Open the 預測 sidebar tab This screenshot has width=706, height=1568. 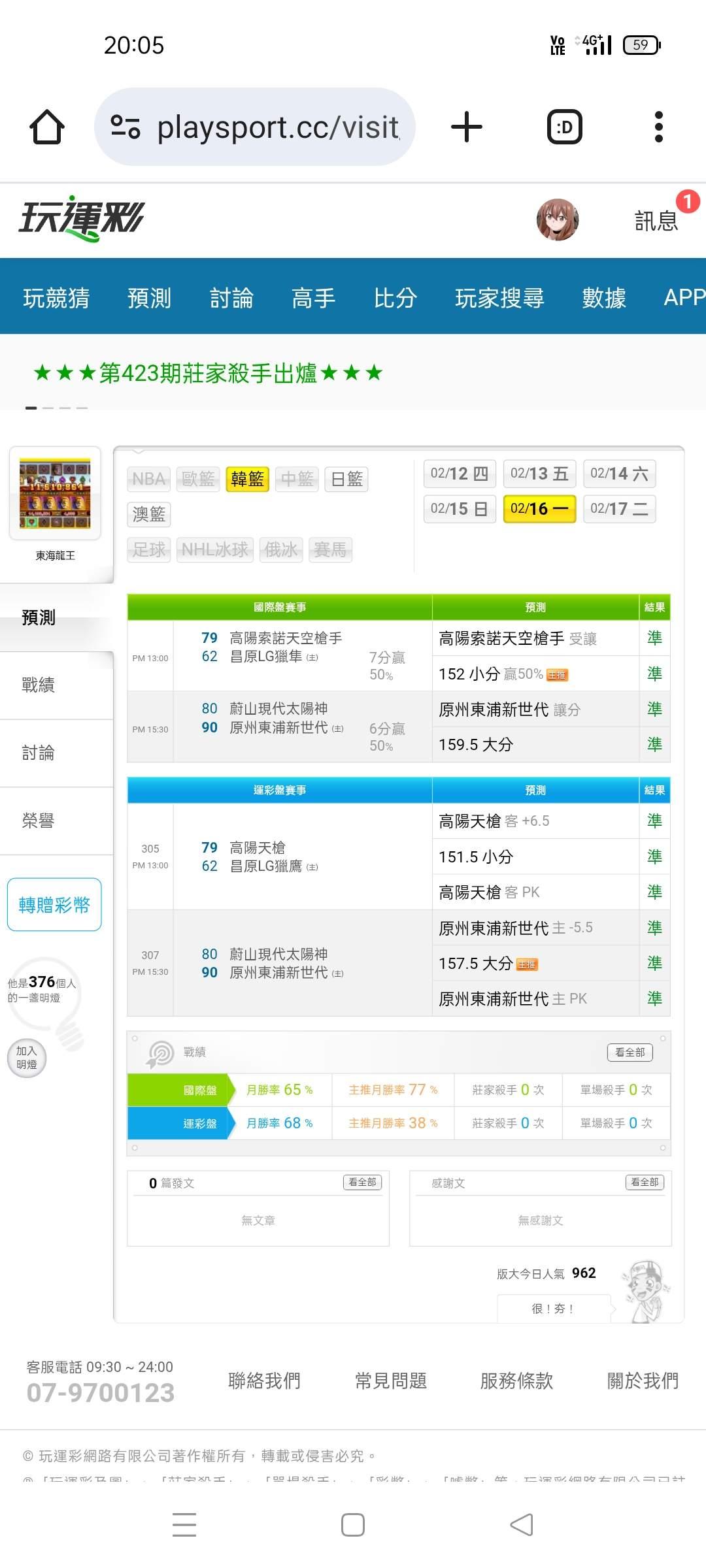[56, 617]
